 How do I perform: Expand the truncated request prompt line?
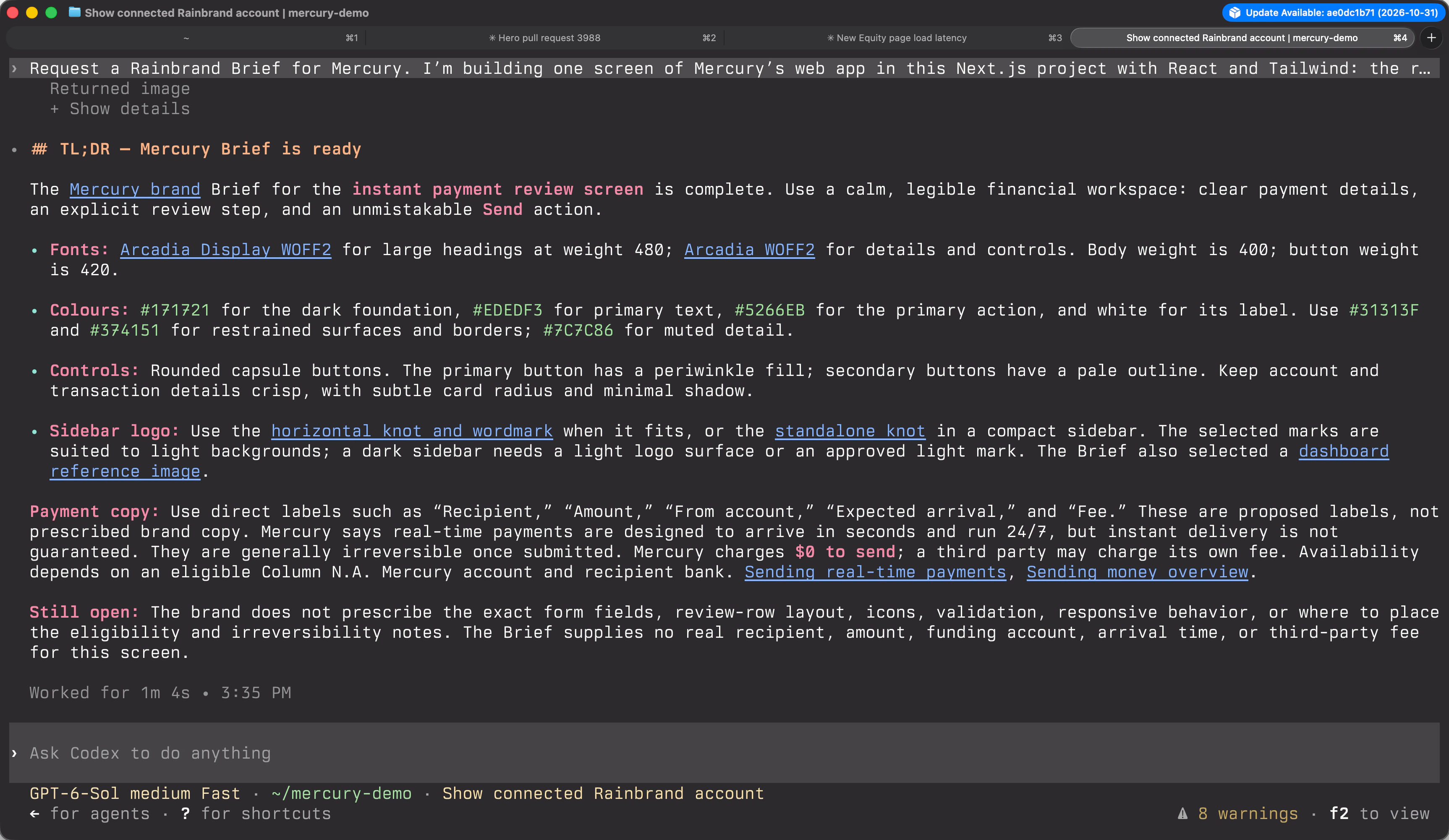click(x=724, y=68)
